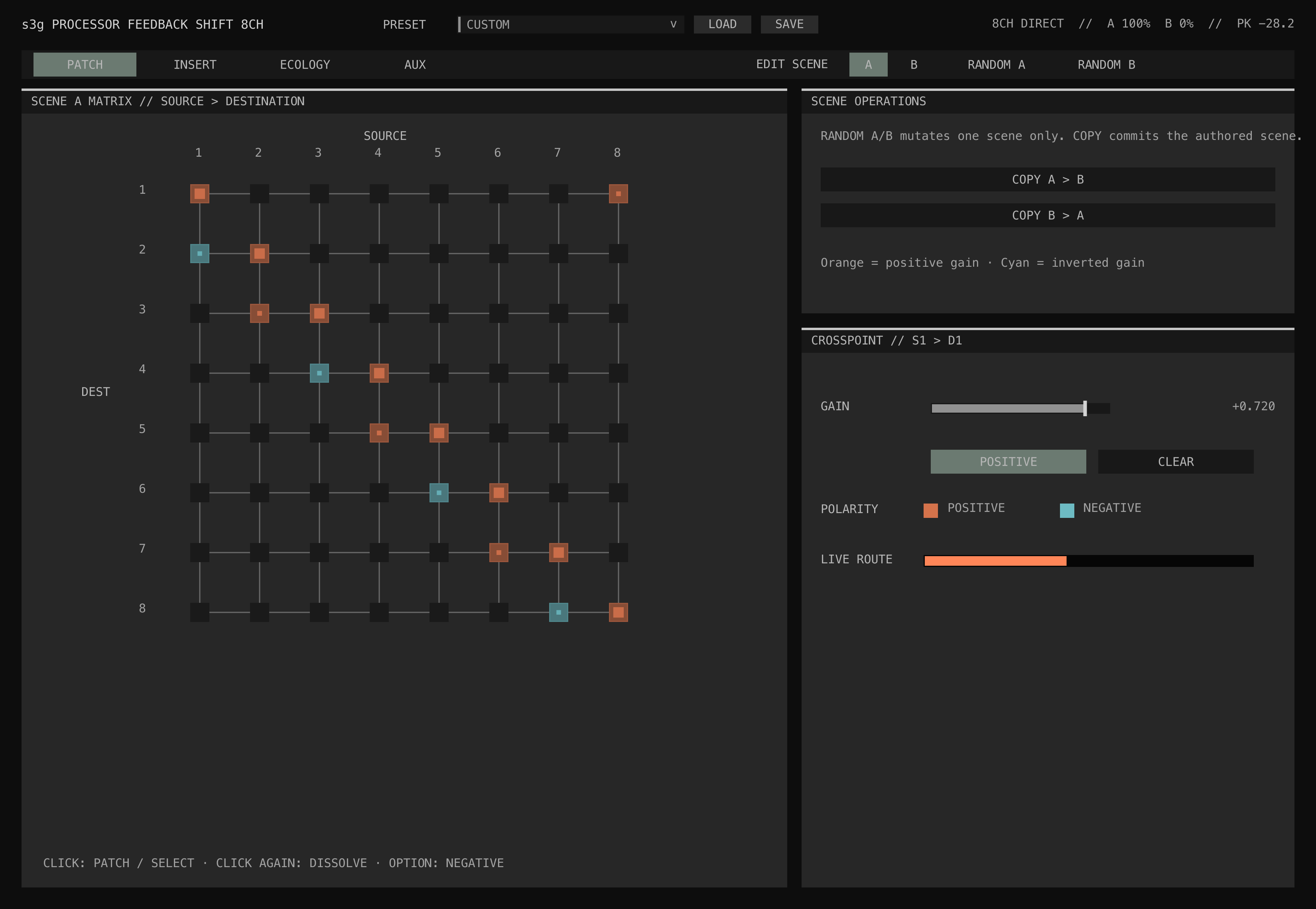Image resolution: width=1316 pixels, height=909 pixels.
Task: Select the orange crosspoint source 3 to dest 3
Action: click(x=319, y=313)
